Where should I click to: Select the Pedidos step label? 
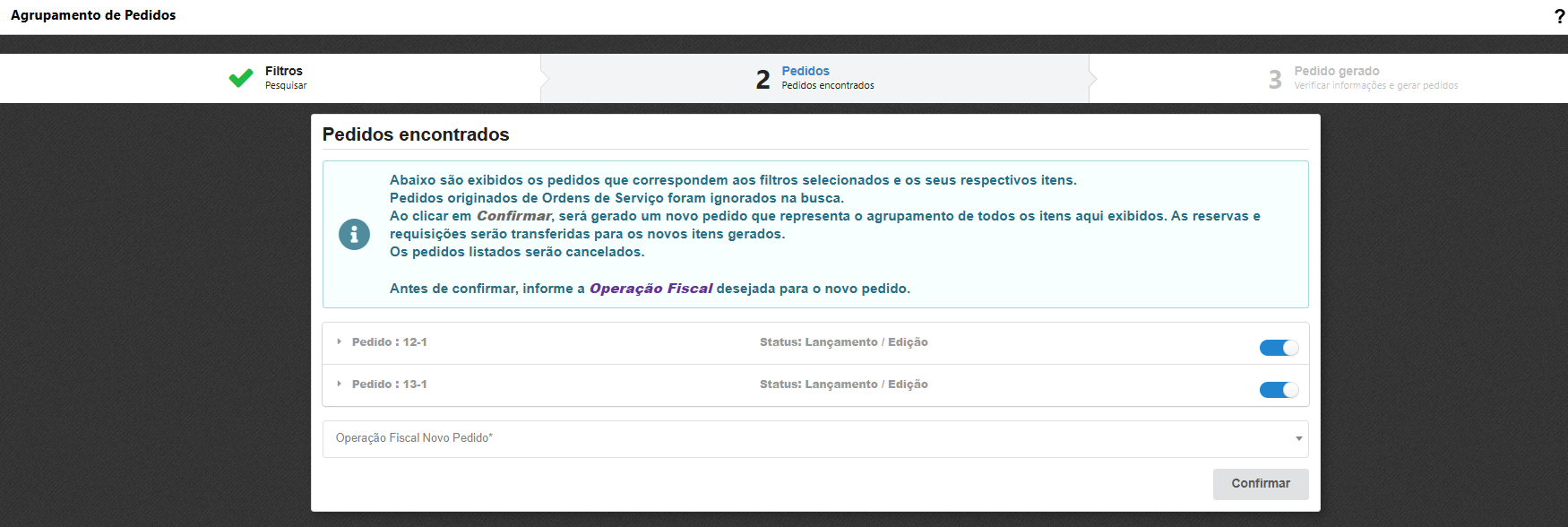[x=805, y=71]
